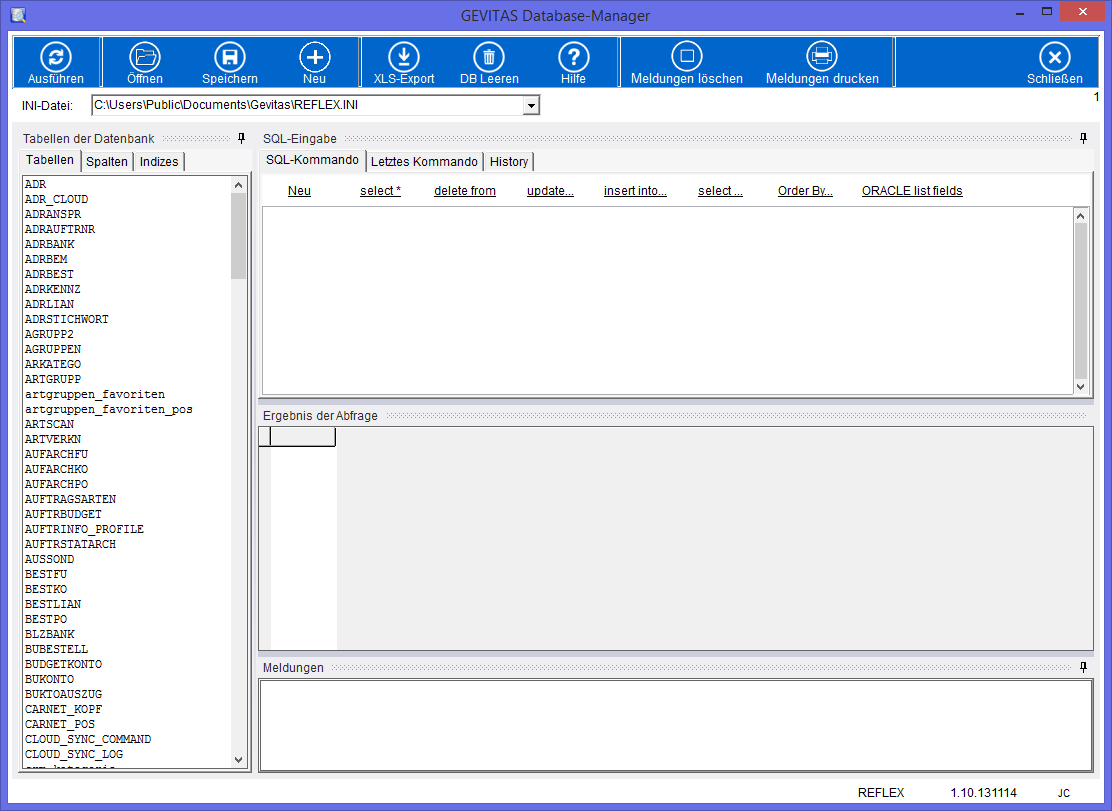Click the Neu link in SQL-Kommando

pos(299,191)
